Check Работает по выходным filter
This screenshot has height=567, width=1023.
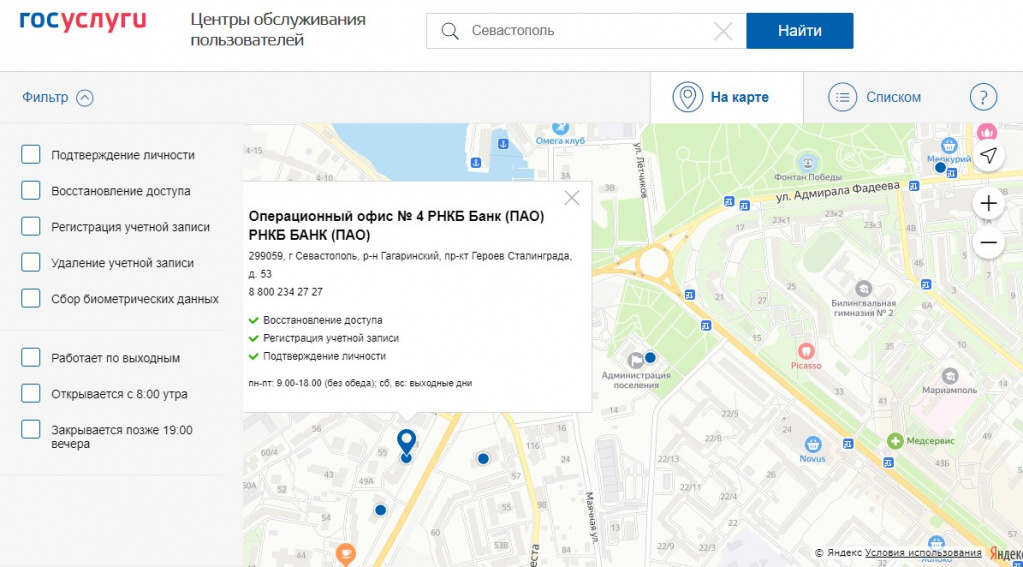pos(31,358)
